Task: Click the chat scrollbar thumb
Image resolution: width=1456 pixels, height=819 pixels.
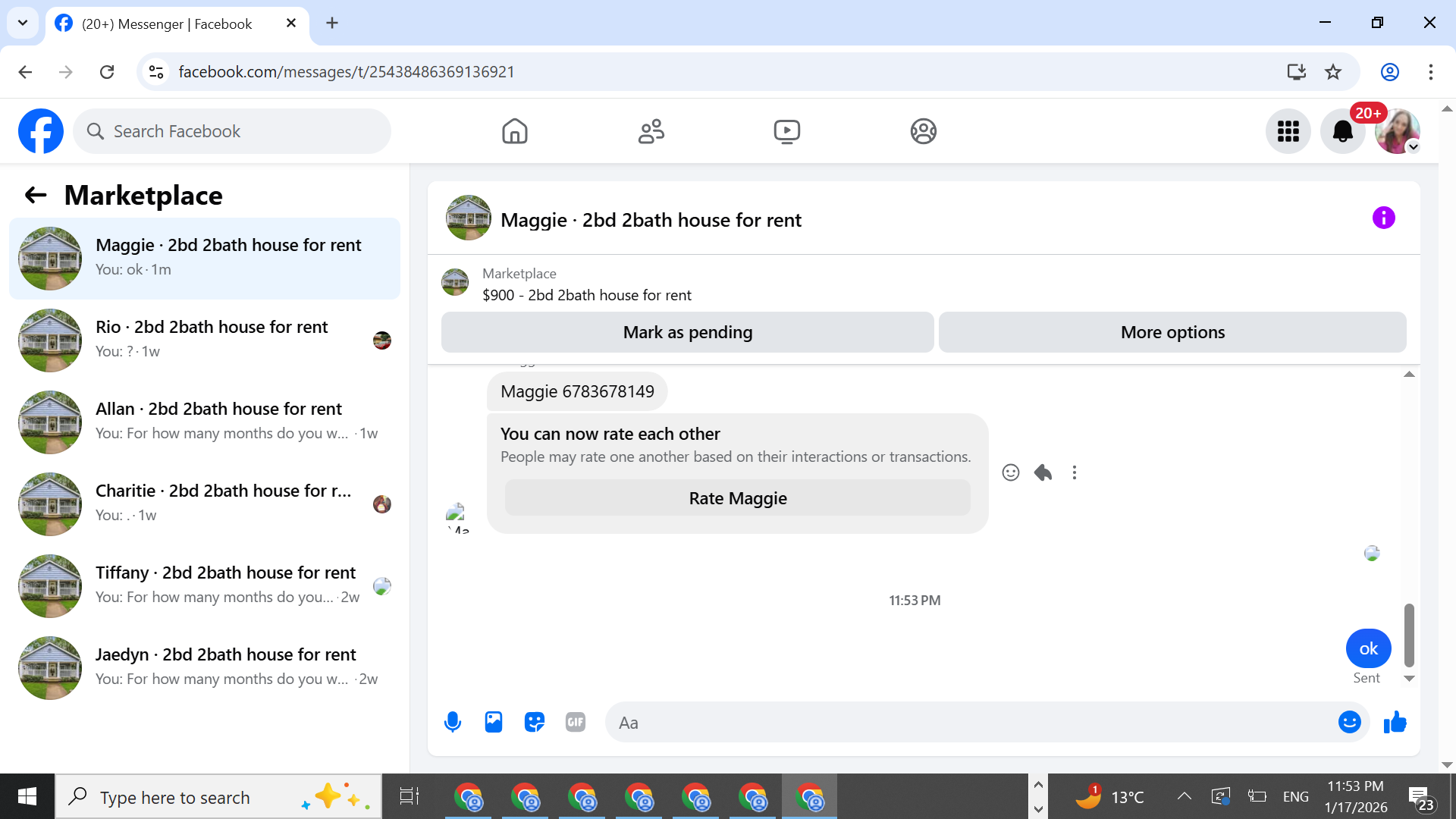Action: pyautogui.click(x=1409, y=634)
